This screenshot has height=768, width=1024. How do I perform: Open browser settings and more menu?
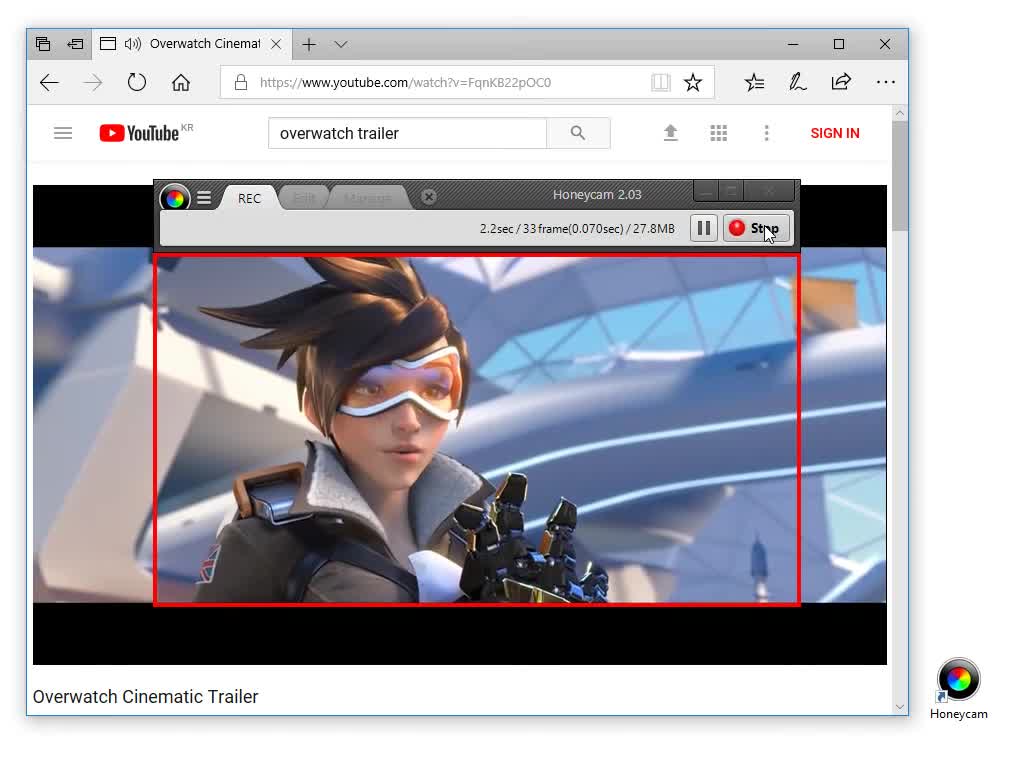886,82
